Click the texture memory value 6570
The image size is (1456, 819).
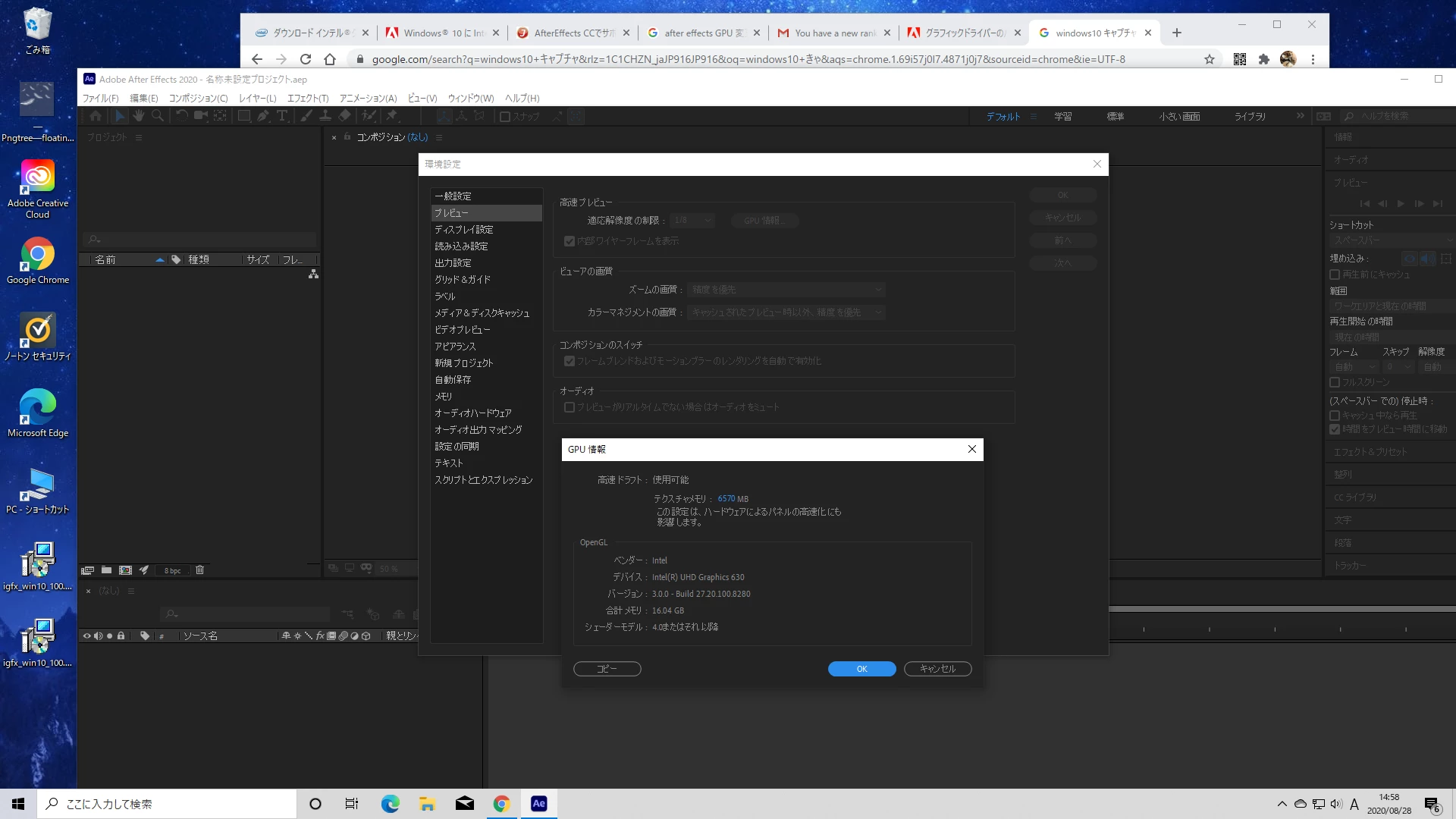click(726, 499)
